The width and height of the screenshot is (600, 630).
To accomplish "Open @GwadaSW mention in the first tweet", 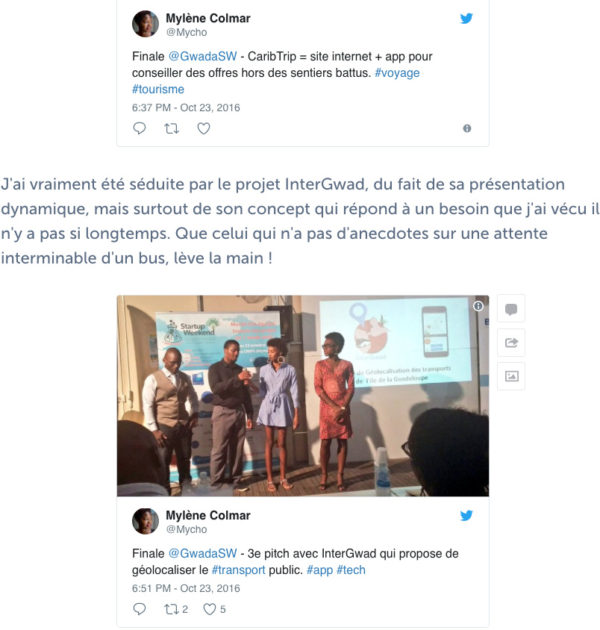I will [203, 56].
